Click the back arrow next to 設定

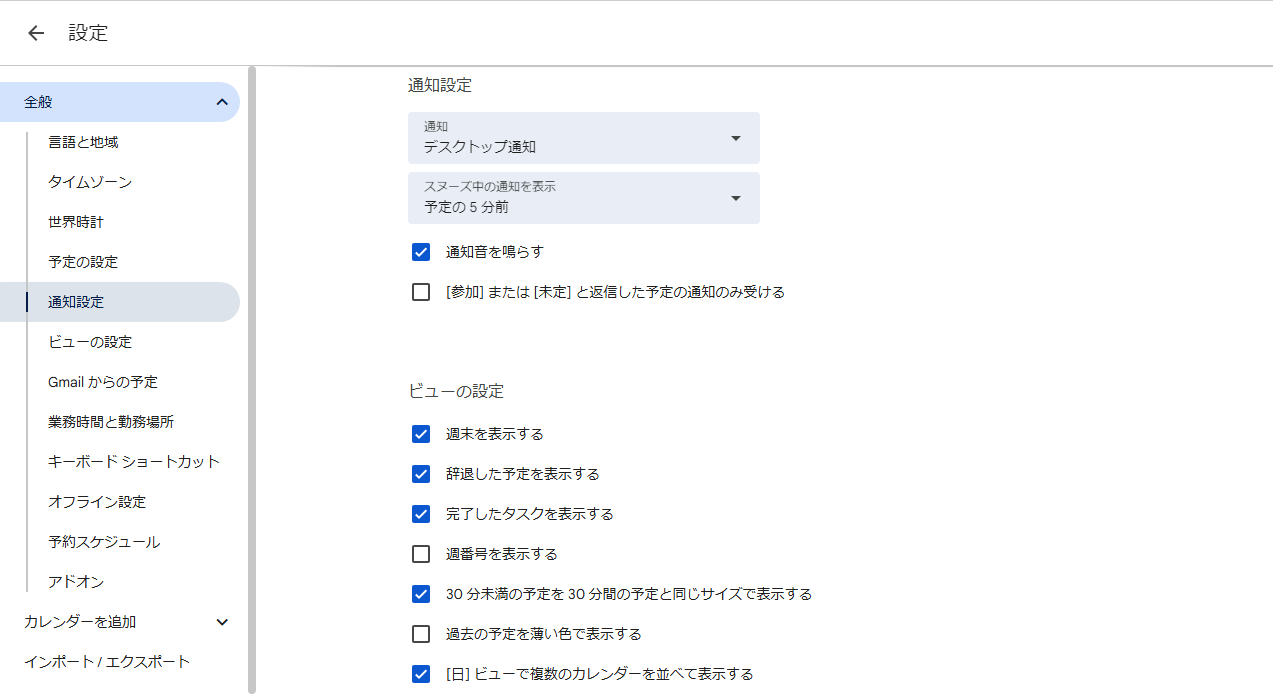36,33
